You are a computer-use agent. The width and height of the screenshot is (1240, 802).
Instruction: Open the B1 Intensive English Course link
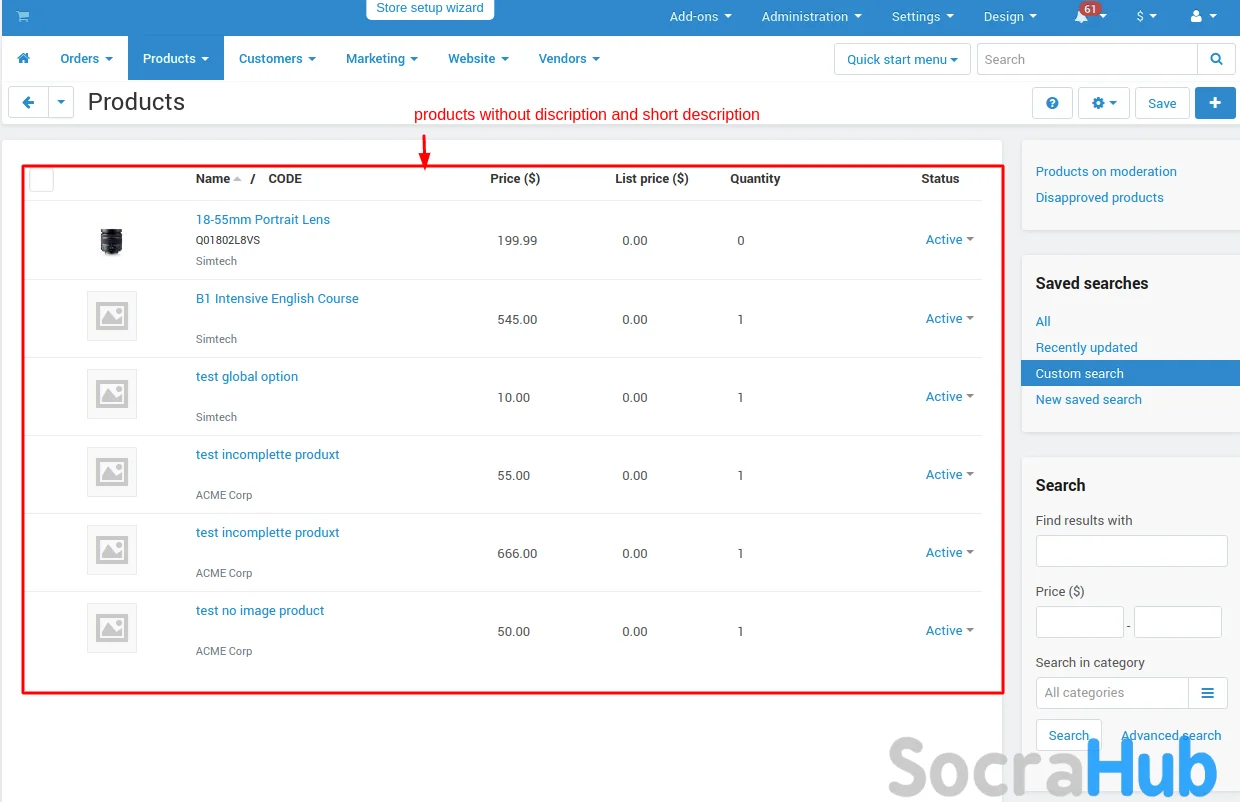pyautogui.click(x=277, y=299)
